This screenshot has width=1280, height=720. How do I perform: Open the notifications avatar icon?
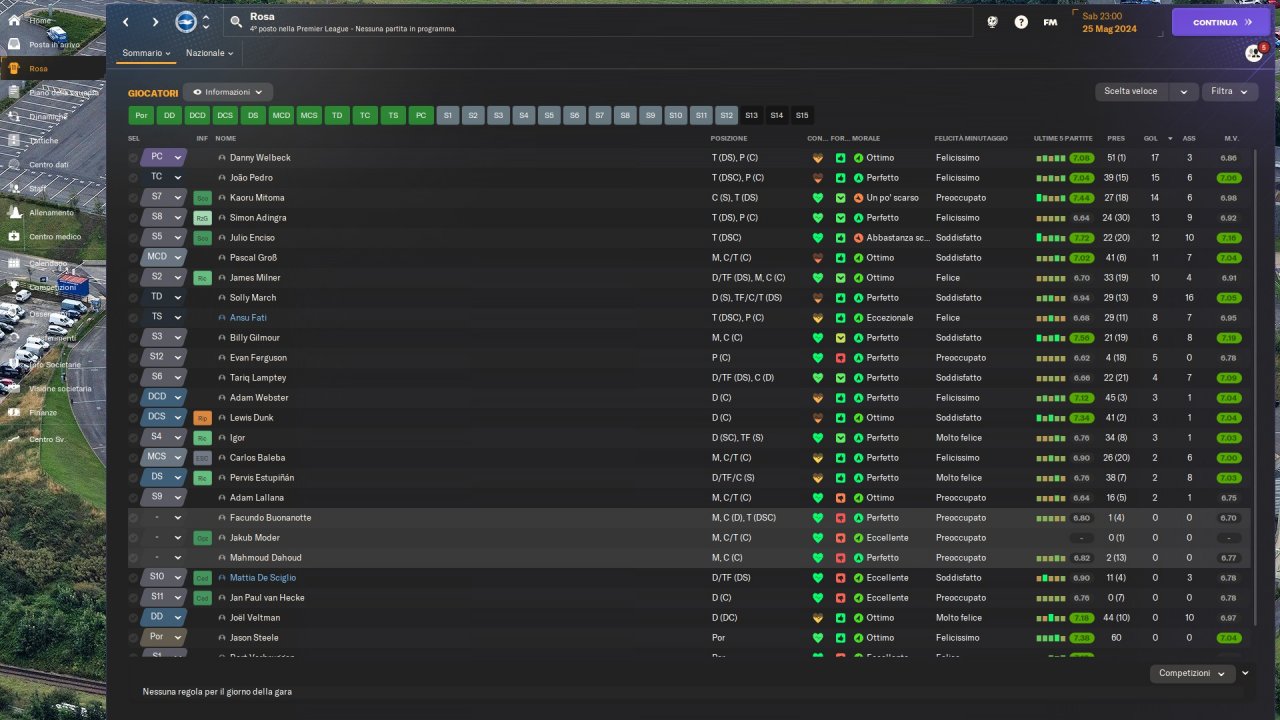pyautogui.click(x=1254, y=53)
